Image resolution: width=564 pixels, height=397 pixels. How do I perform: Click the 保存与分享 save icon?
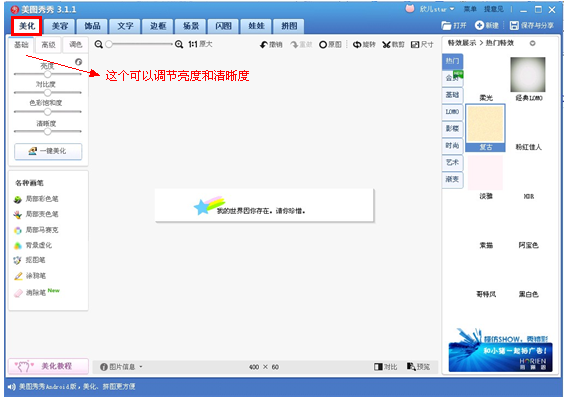(x=514, y=25)
